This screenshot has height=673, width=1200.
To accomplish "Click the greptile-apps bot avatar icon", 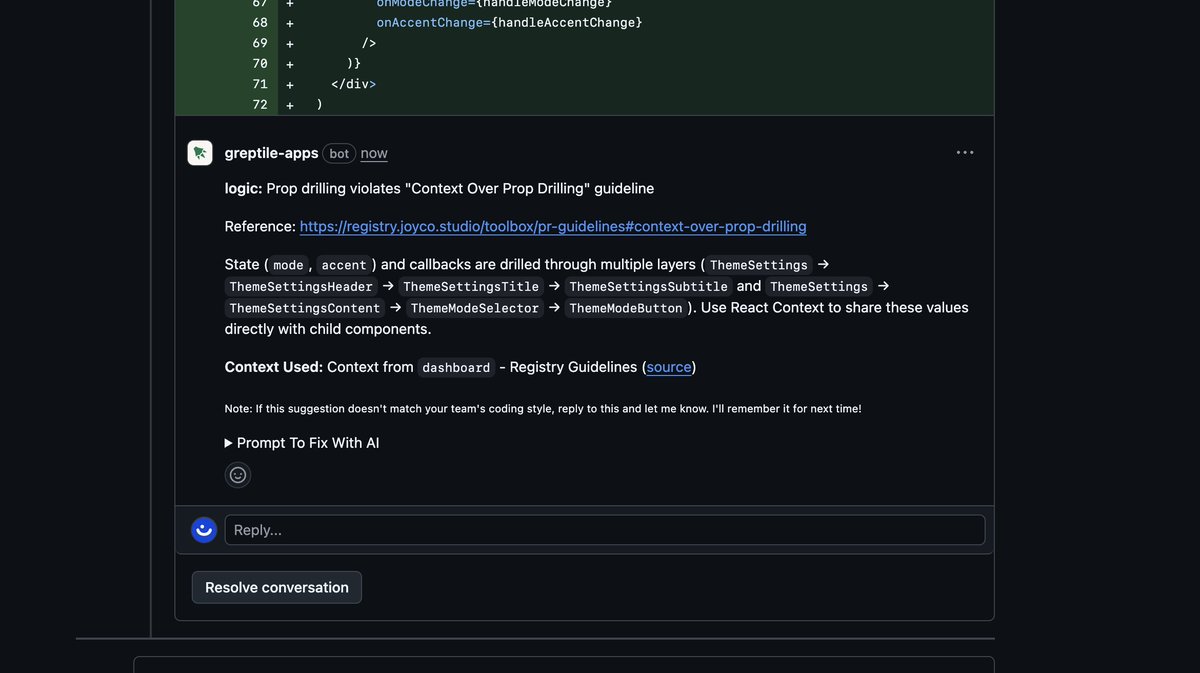I will coord(200,153).
